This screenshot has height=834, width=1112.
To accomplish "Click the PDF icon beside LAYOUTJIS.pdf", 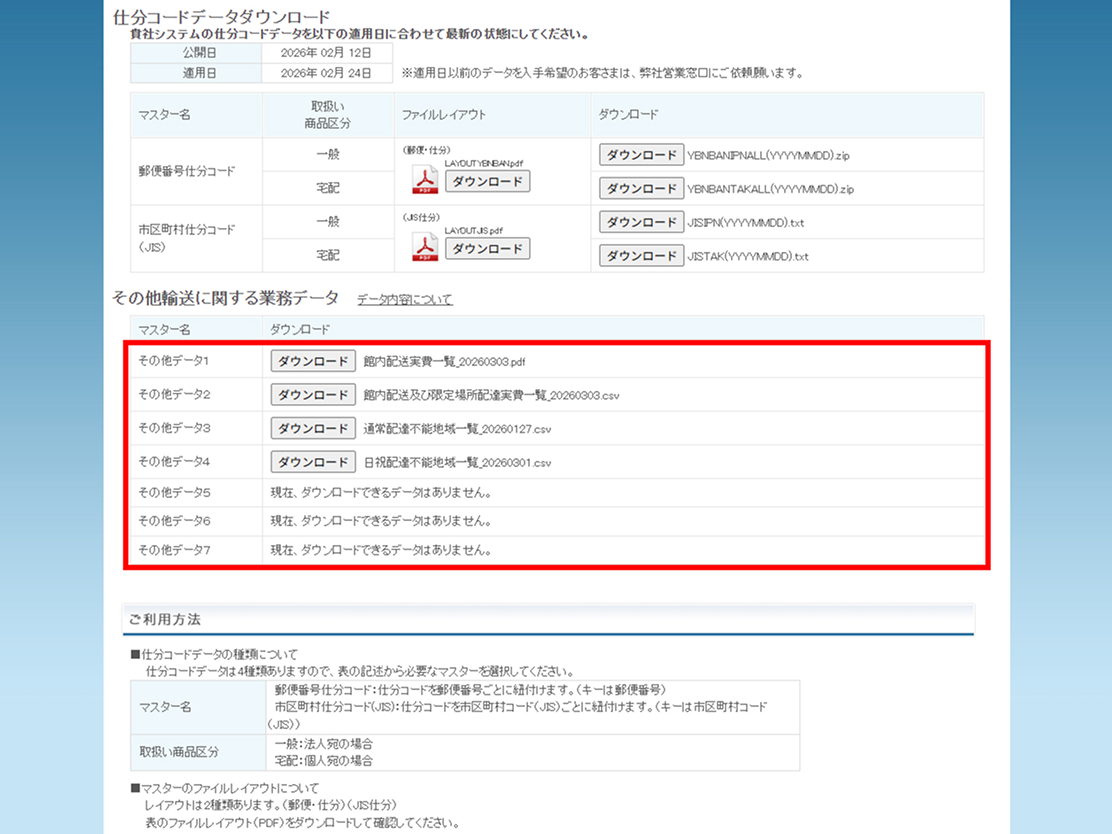I will (x=425, y=247).
